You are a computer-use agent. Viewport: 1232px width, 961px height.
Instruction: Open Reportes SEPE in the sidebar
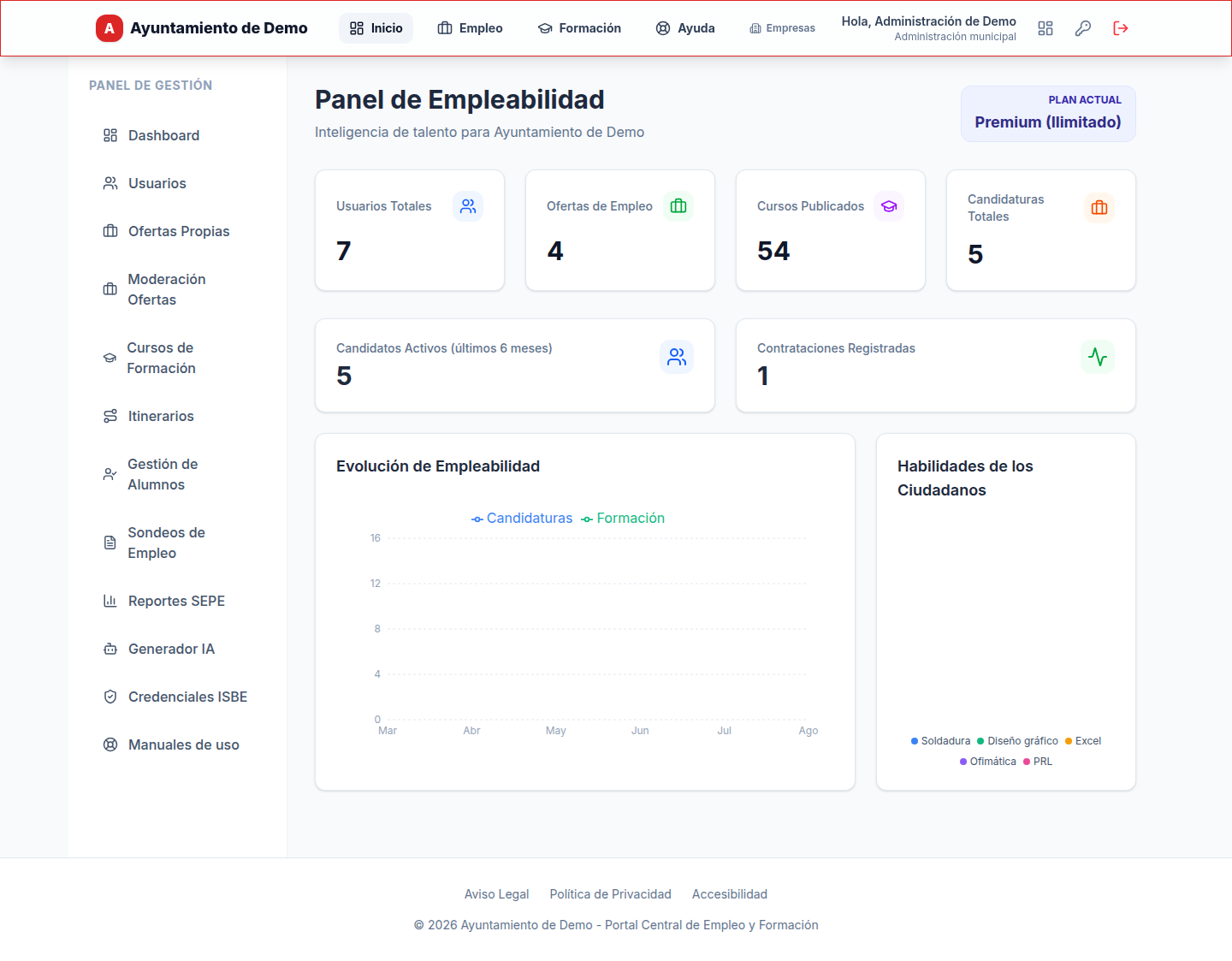pyautogui.click(x=177, y=601)
